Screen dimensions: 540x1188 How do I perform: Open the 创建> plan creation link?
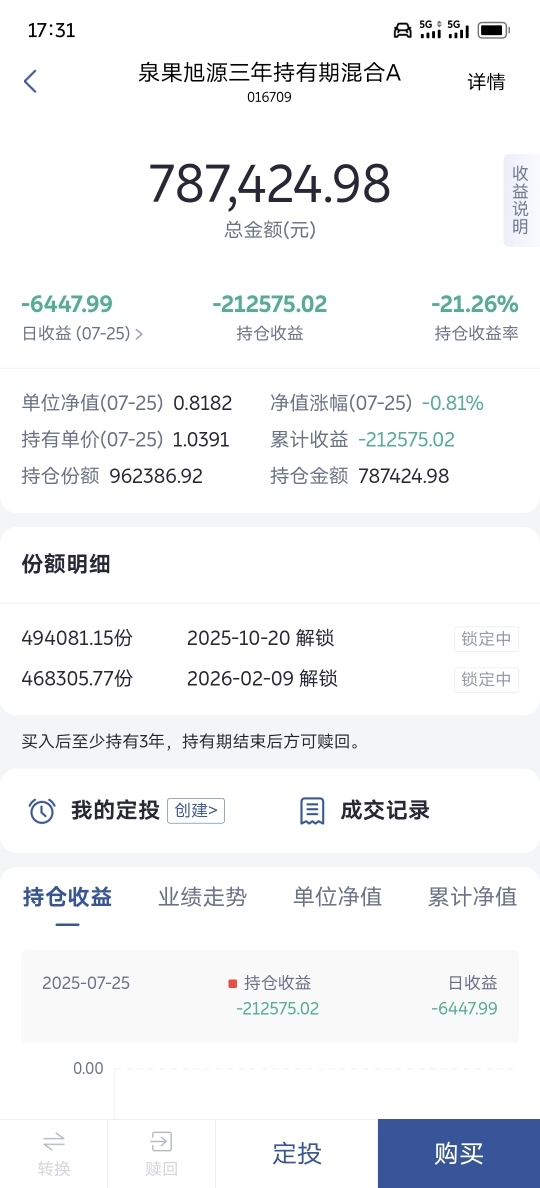point(196,811)
